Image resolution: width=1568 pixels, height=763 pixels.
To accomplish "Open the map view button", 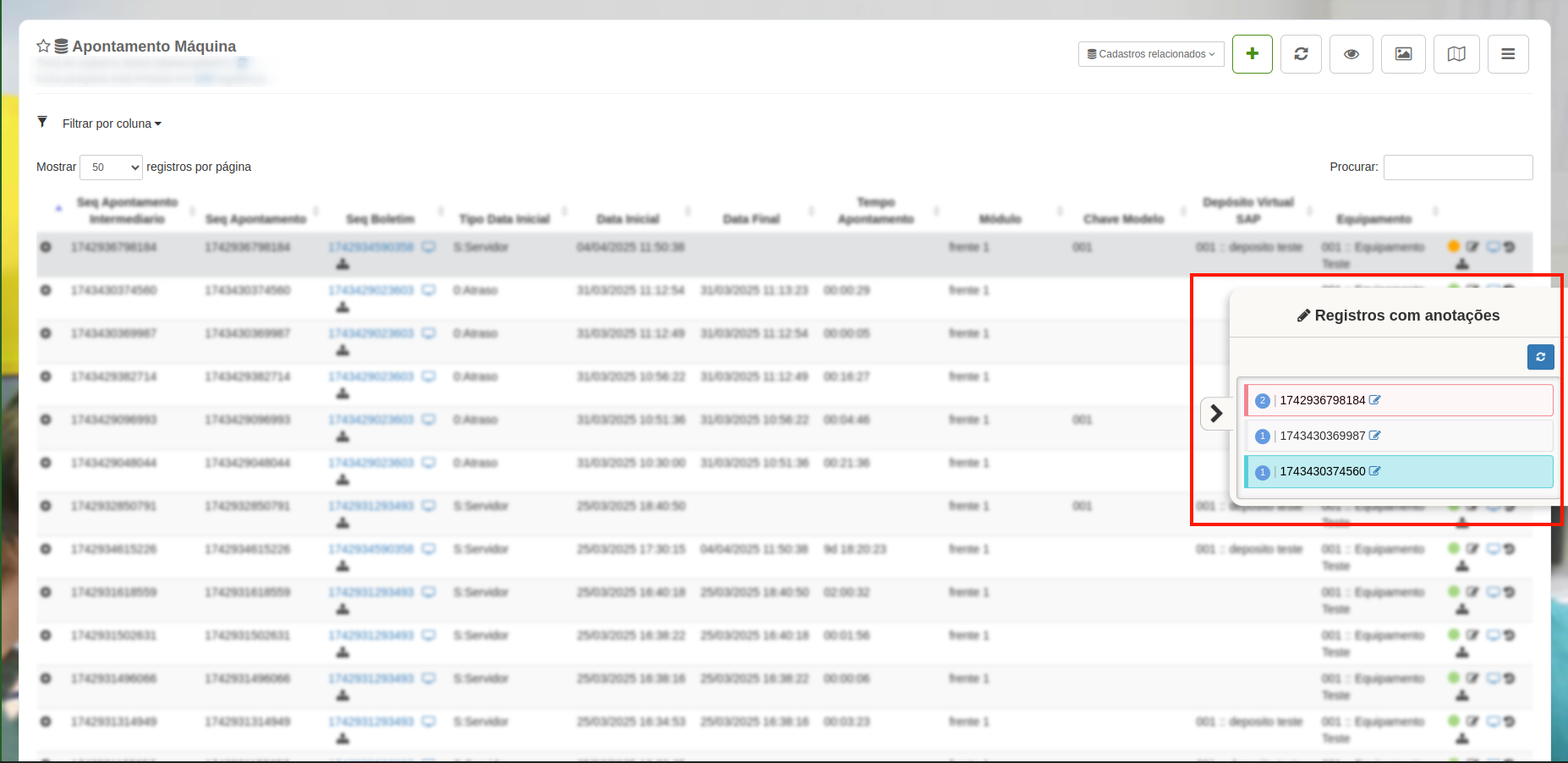I will click(x=1456, y=54).
